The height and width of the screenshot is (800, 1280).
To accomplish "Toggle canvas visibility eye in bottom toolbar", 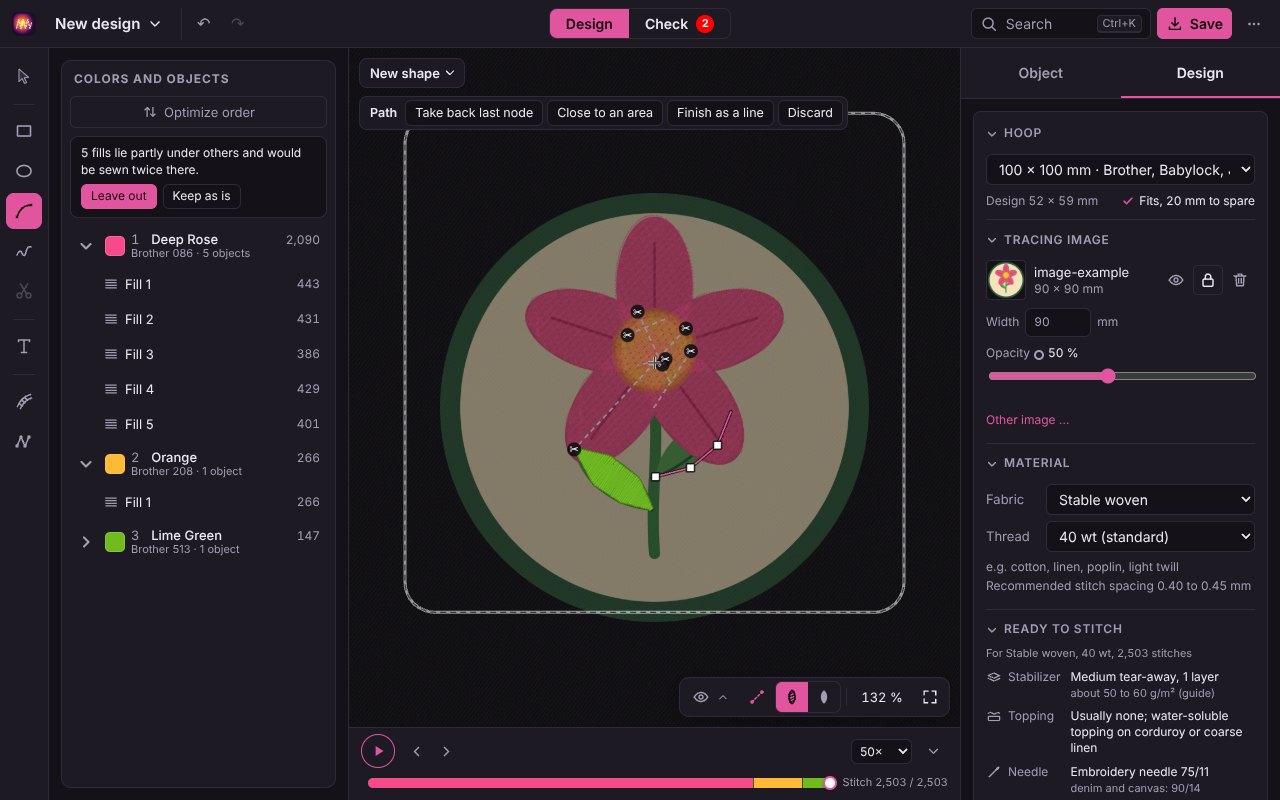I will point(701,697).
